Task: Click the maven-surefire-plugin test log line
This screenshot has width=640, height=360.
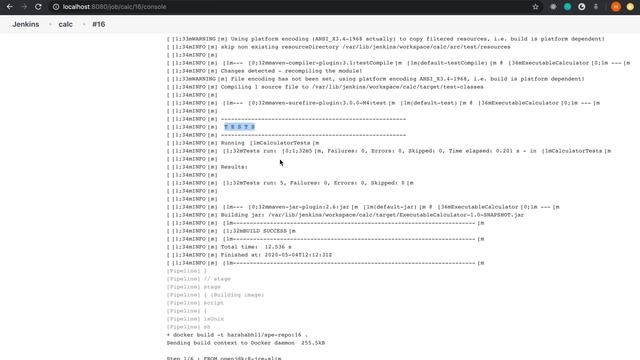Action: (383, 103)
